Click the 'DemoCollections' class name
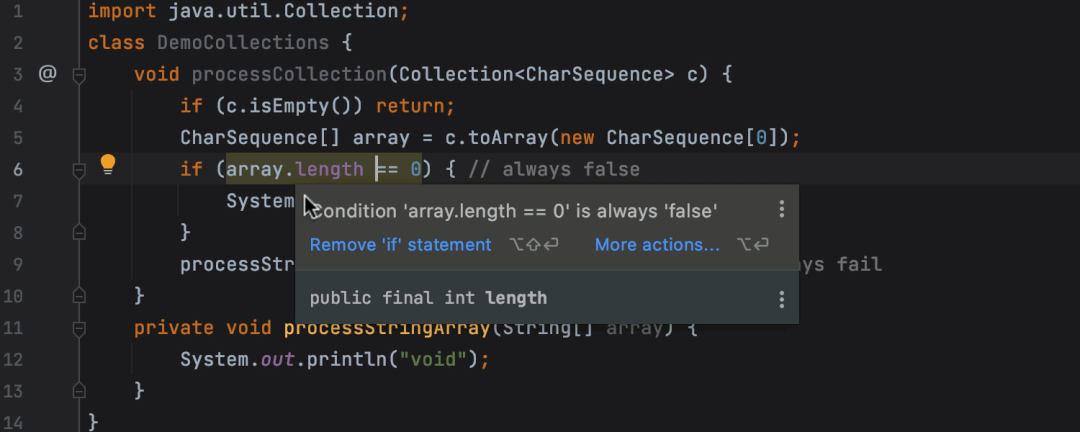Viewport: 1080px width, 432px height. (x=243, y=43)
